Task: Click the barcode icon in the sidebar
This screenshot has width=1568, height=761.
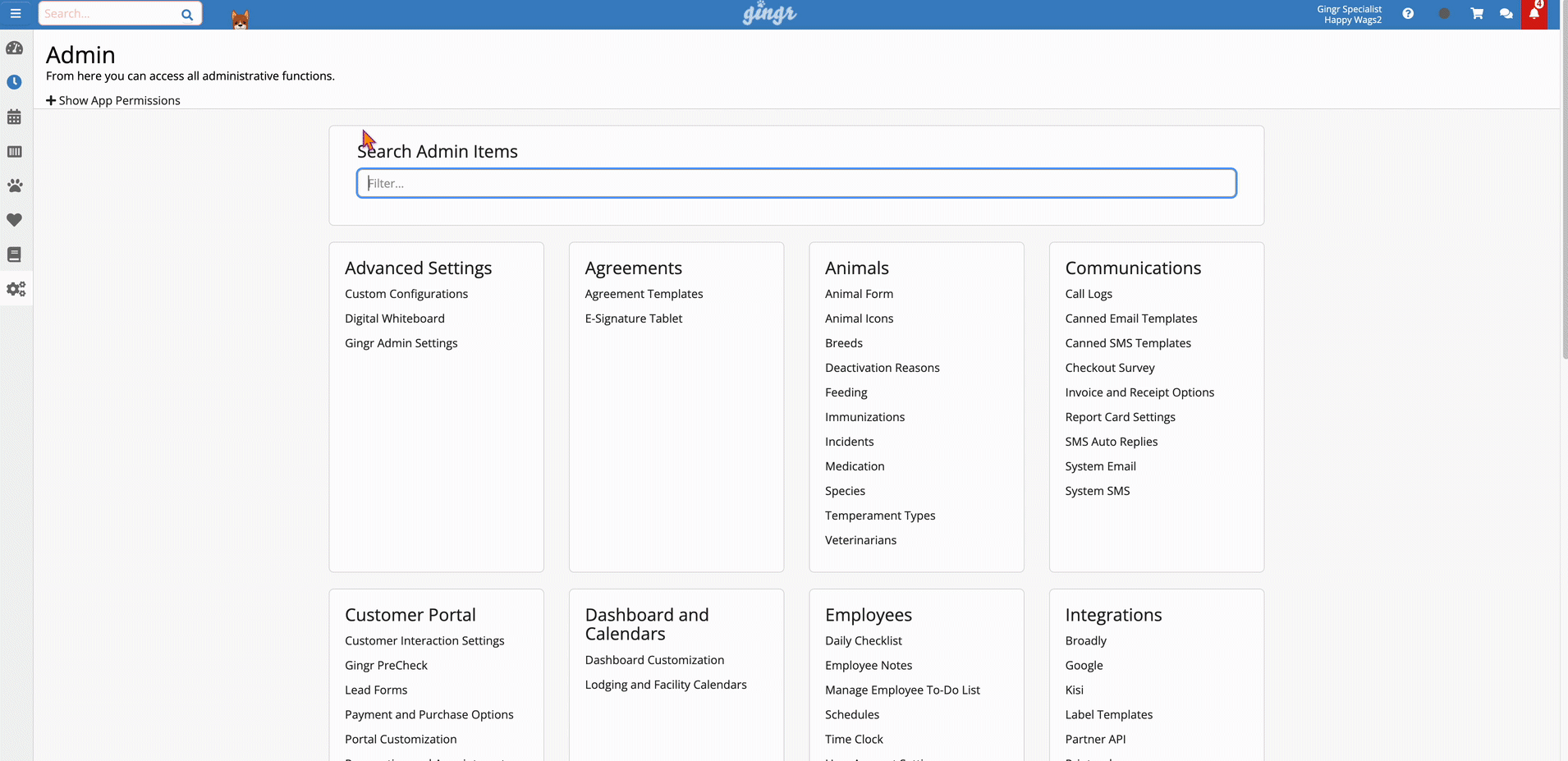Action: [15, 152]
